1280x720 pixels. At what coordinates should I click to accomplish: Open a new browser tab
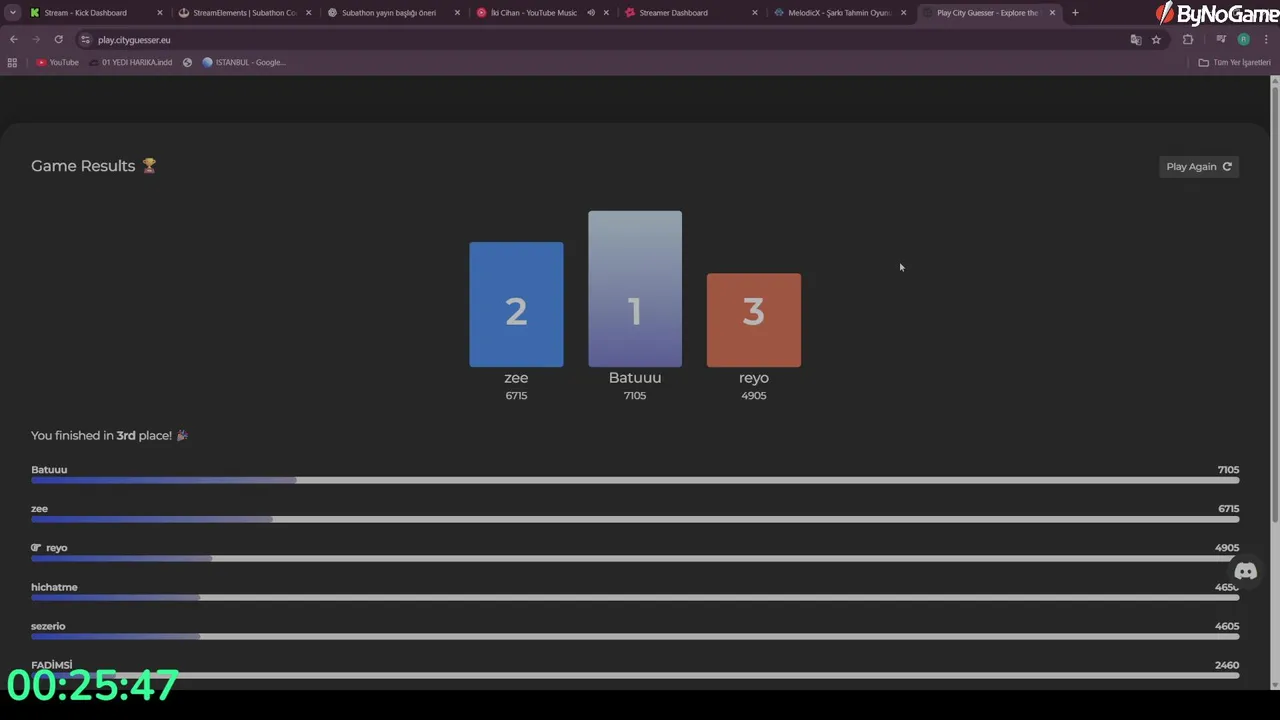coord(1075,13)
